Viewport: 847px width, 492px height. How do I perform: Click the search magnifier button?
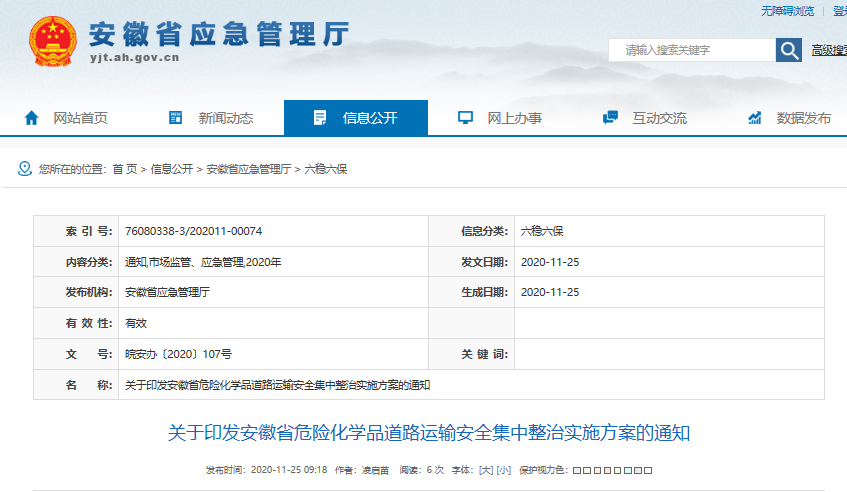click(789, 50)
